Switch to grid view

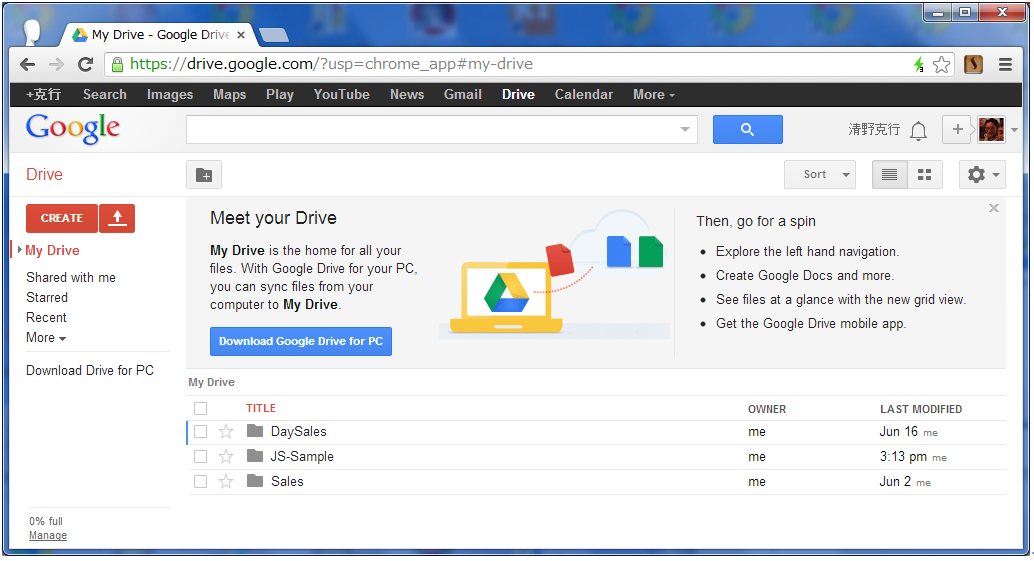click(925, 175)
